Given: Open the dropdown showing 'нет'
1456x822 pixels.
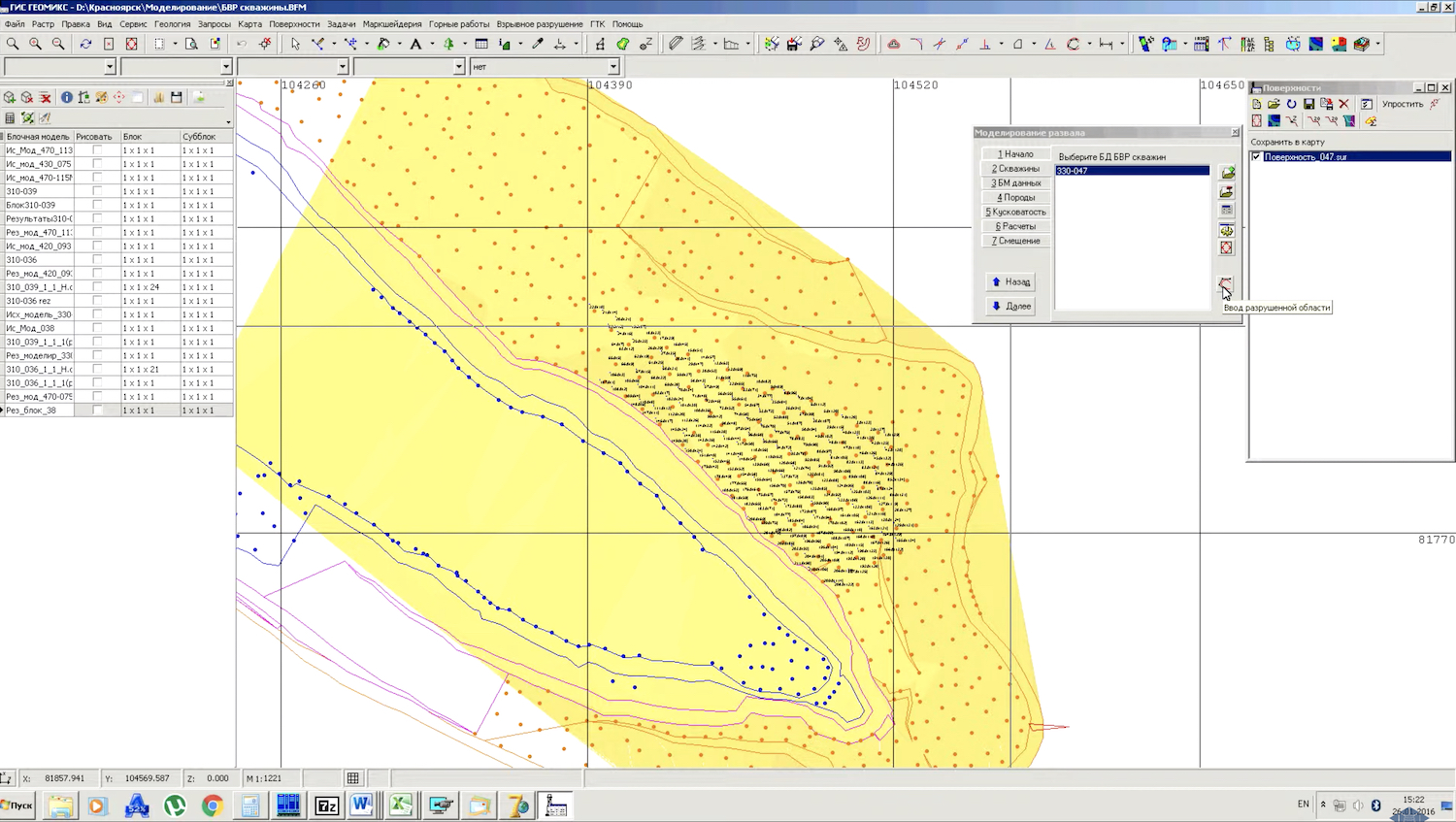Looking at the screenshot, I should point(613,67).
